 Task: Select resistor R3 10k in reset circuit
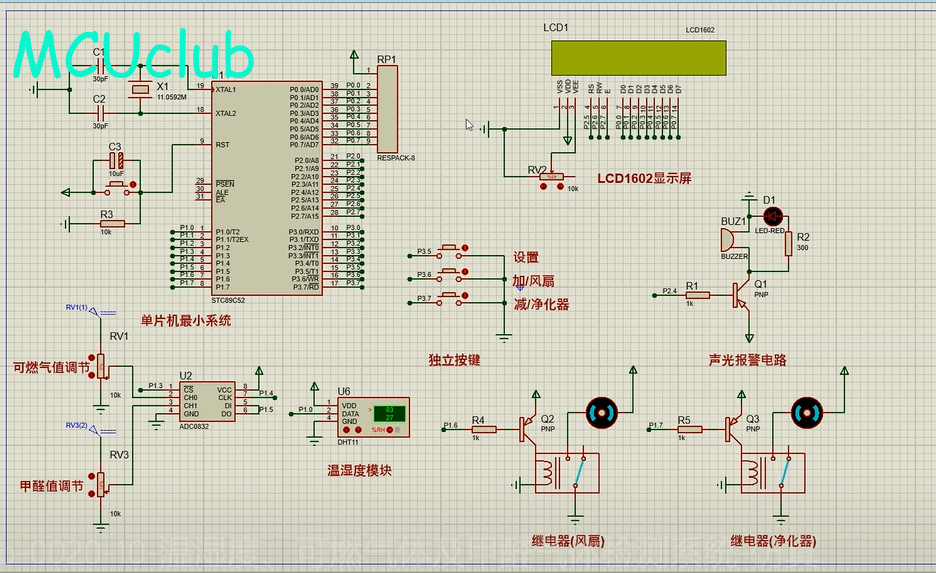[x=112, y=224]
